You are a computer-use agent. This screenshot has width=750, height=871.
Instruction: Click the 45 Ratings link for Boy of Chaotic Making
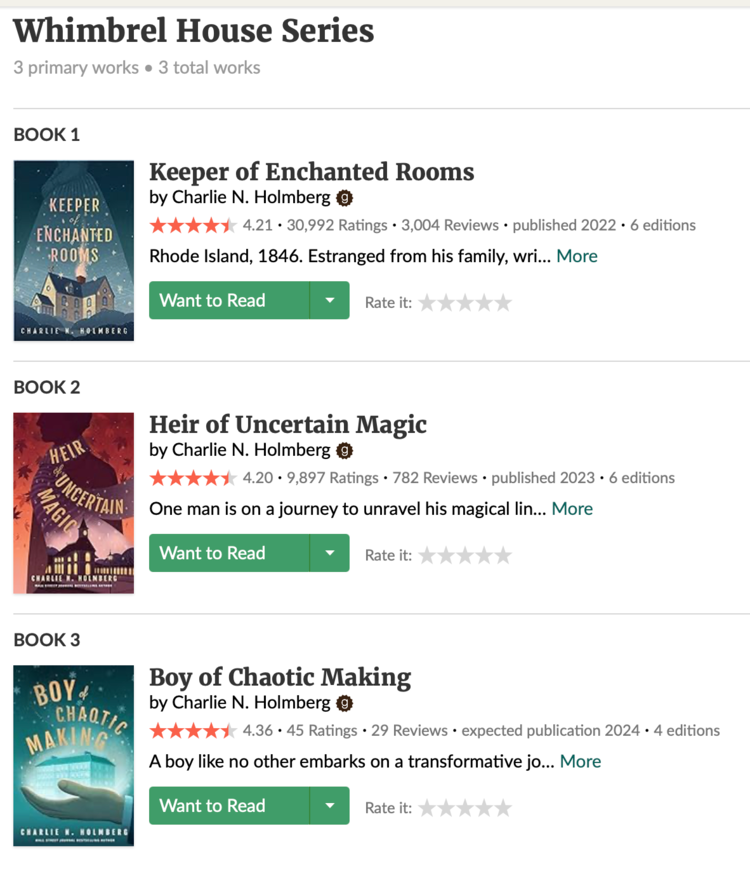tap(321, 731)
